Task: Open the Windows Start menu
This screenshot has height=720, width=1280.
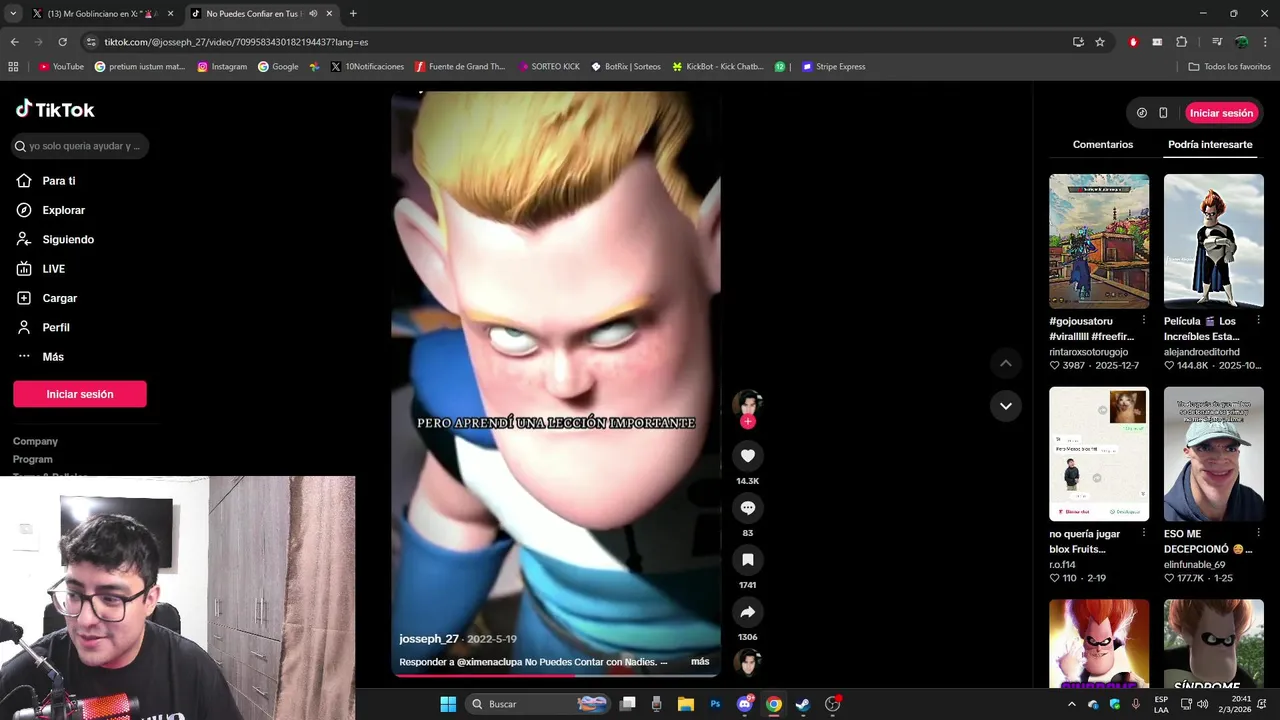Action: click(x=448, y=704)
